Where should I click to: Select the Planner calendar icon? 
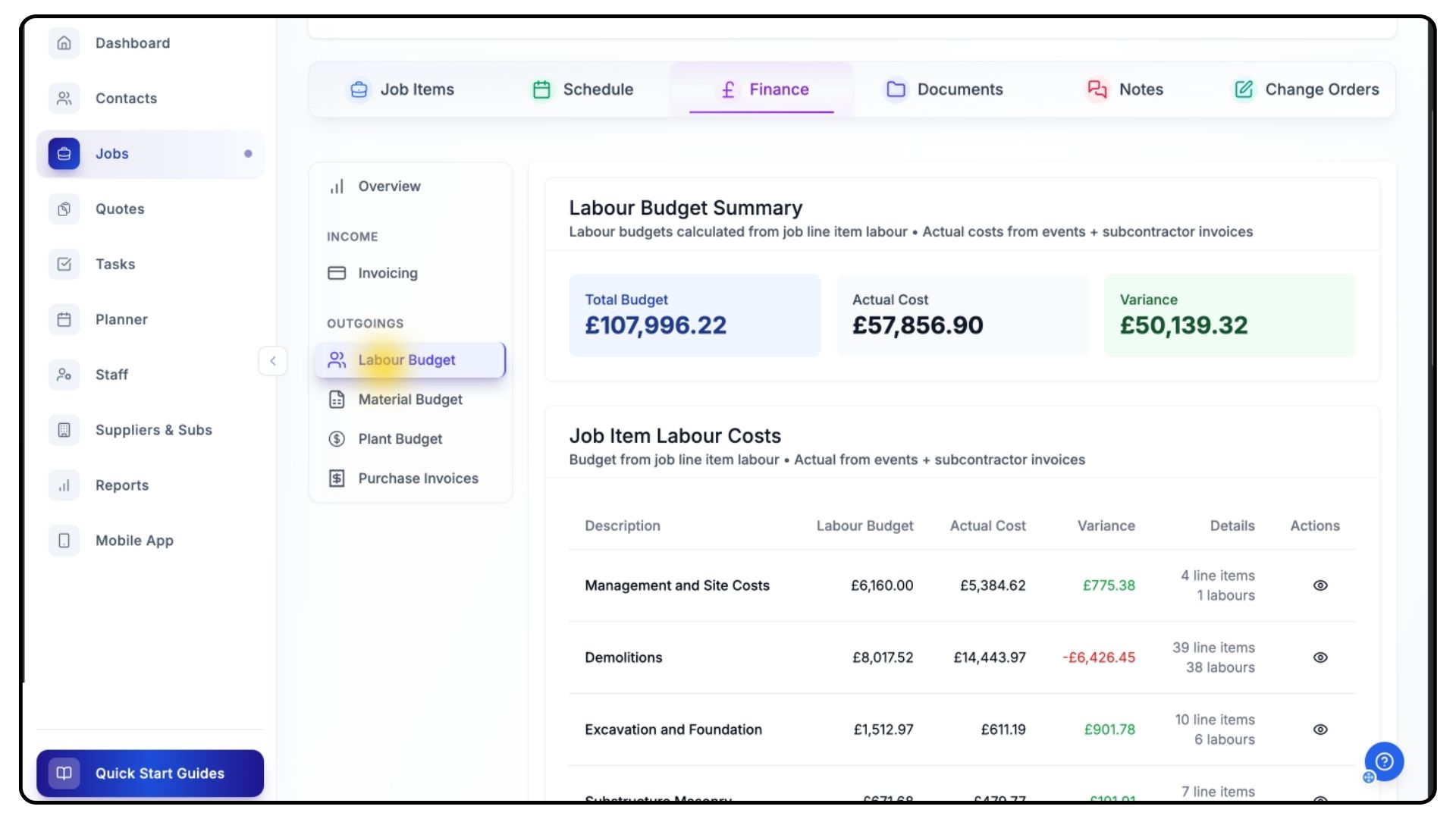point(64,320)
